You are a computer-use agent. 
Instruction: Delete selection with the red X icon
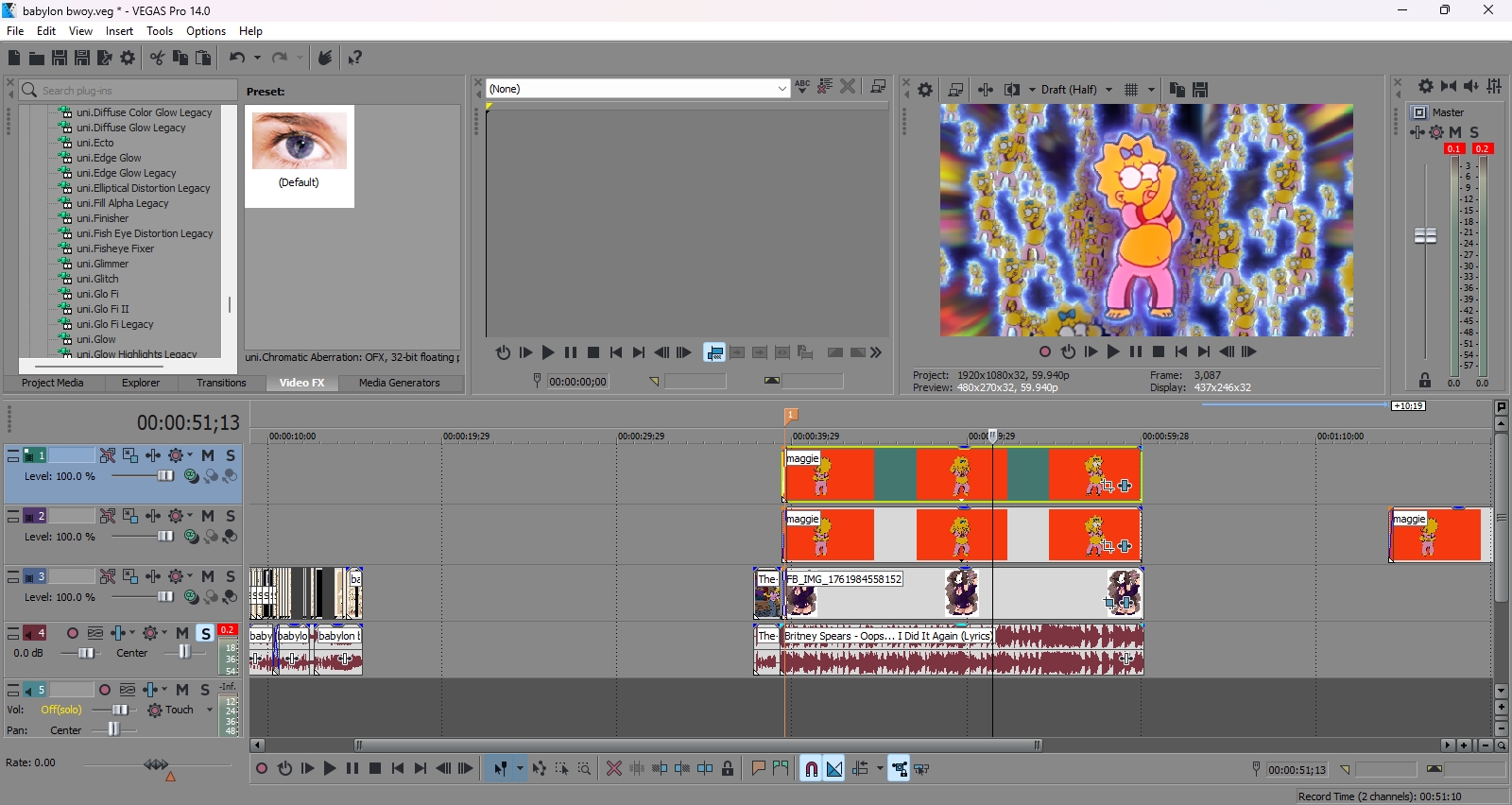(x=614, y=769)
